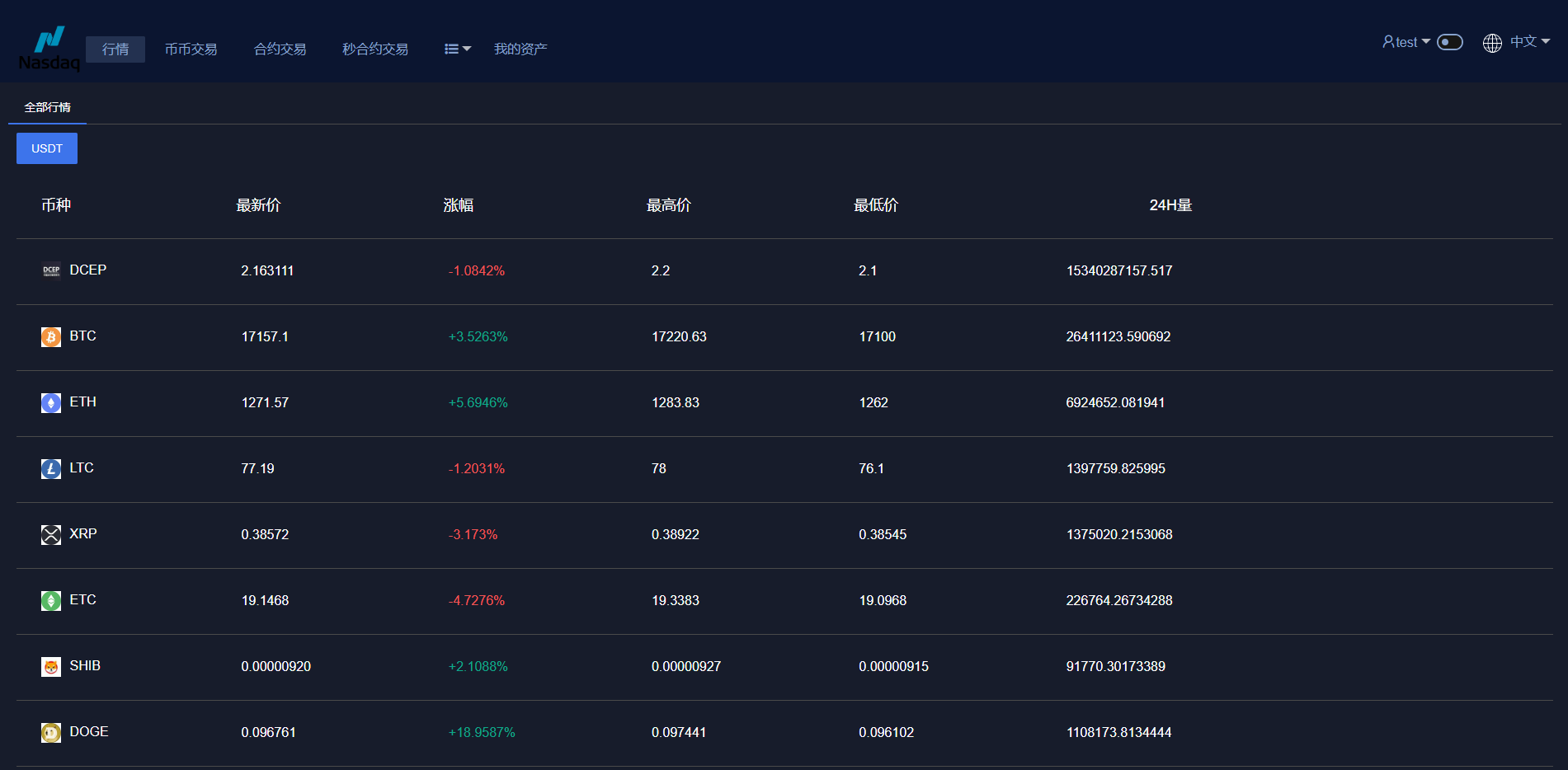
Task: Open the test user account dropdown
Action: click(x=1406, y=42)
